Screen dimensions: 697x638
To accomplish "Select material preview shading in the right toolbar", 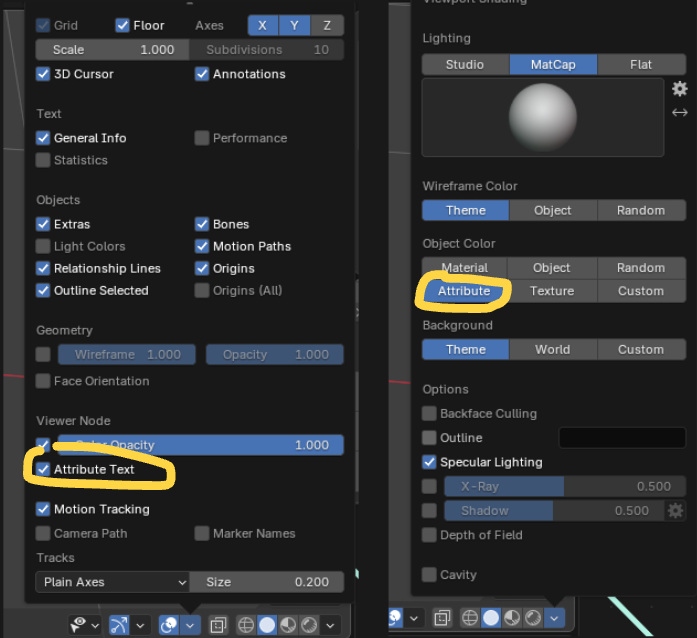I will point(512,618).
